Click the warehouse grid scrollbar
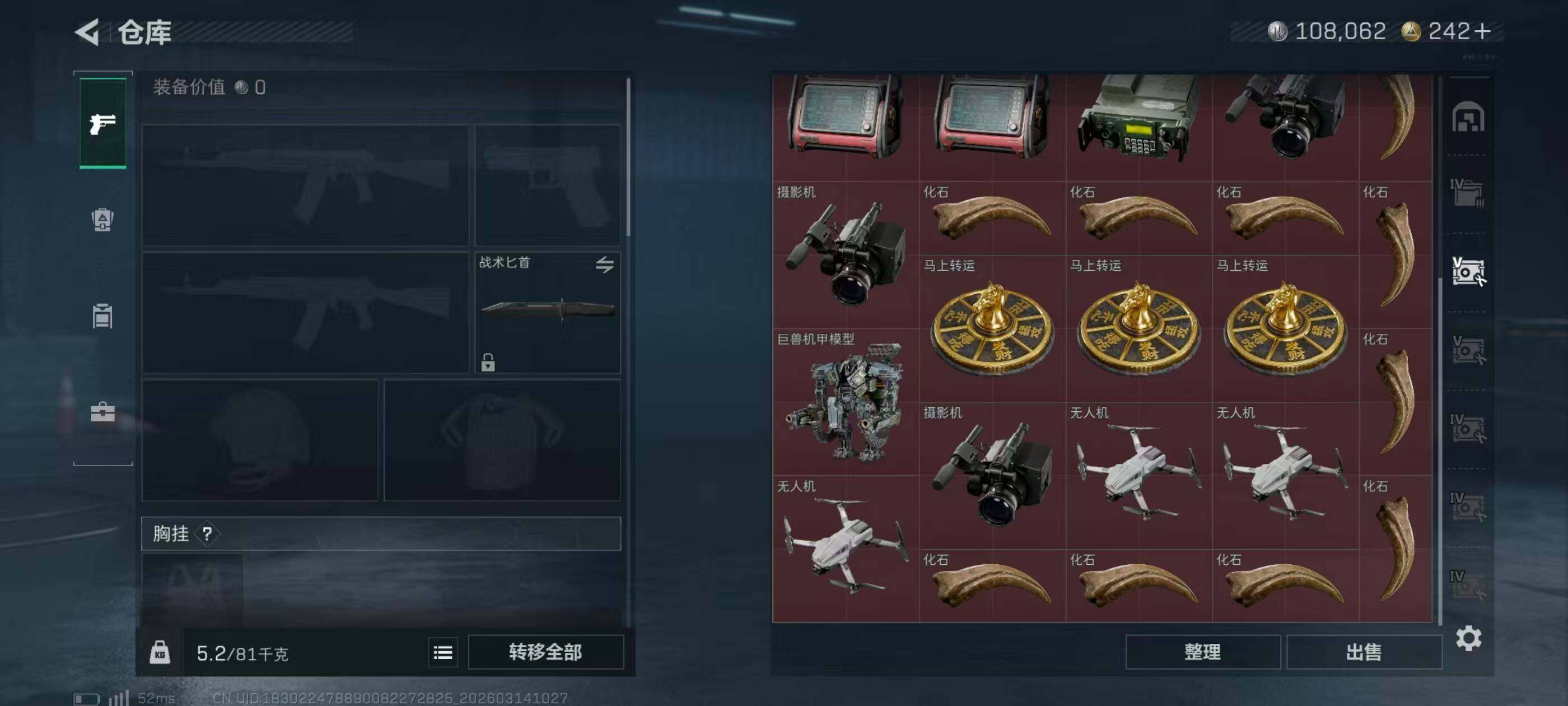The height and width of the screenshot is (706, 1568). (x=1440, y=450)
